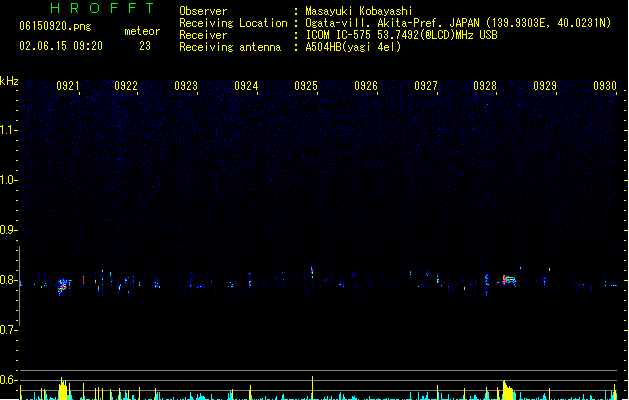Click the meteor count value 23
This screenshot has width=629, height=400.
pos(145,46)
